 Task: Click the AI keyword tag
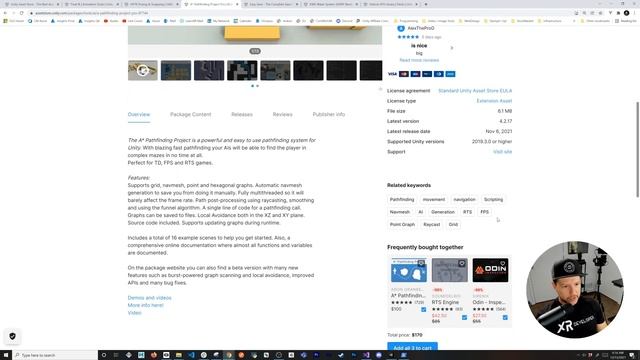click(420, 212)
